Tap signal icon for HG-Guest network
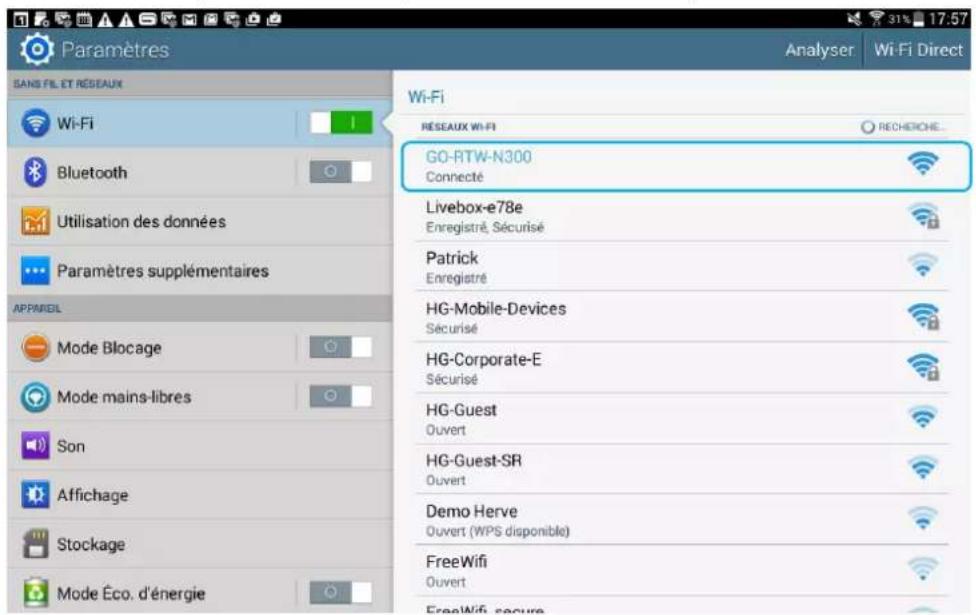Screen dimensions: 976x615 coord(922,417)
